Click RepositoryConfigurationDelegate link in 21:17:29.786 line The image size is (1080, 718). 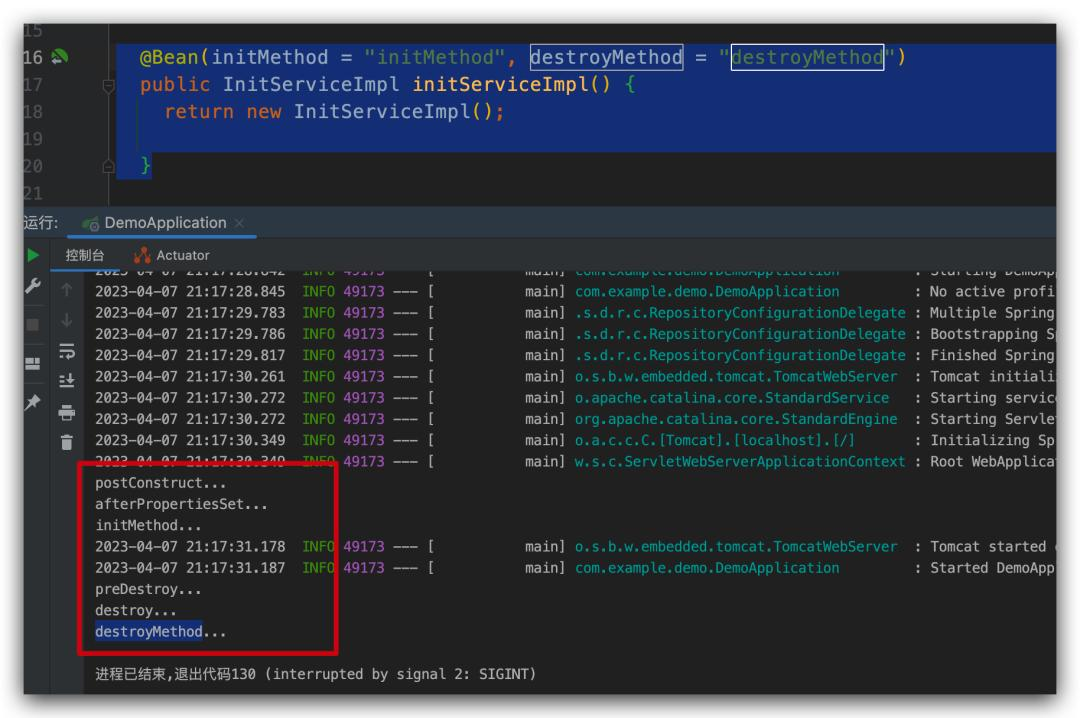click(740, 334)
